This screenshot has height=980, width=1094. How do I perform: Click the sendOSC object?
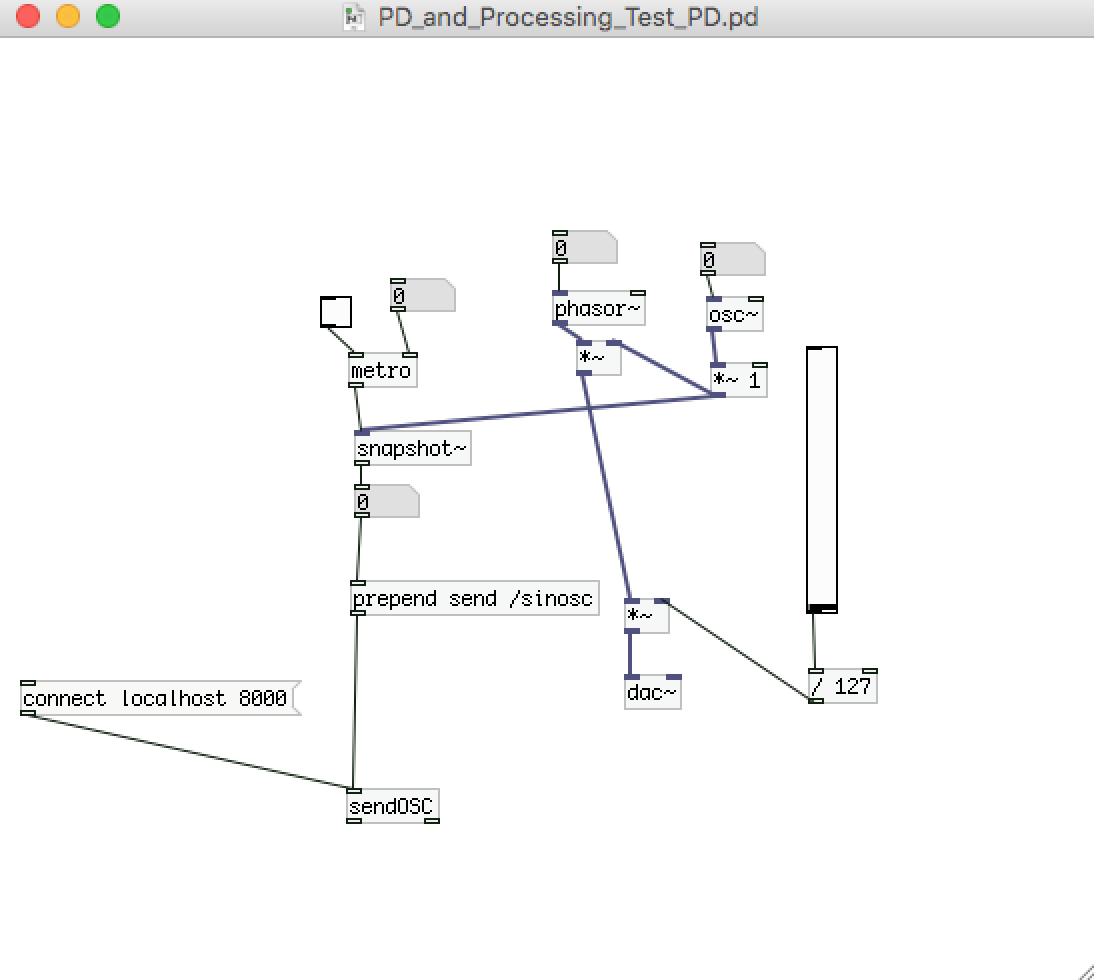point(393,806)
